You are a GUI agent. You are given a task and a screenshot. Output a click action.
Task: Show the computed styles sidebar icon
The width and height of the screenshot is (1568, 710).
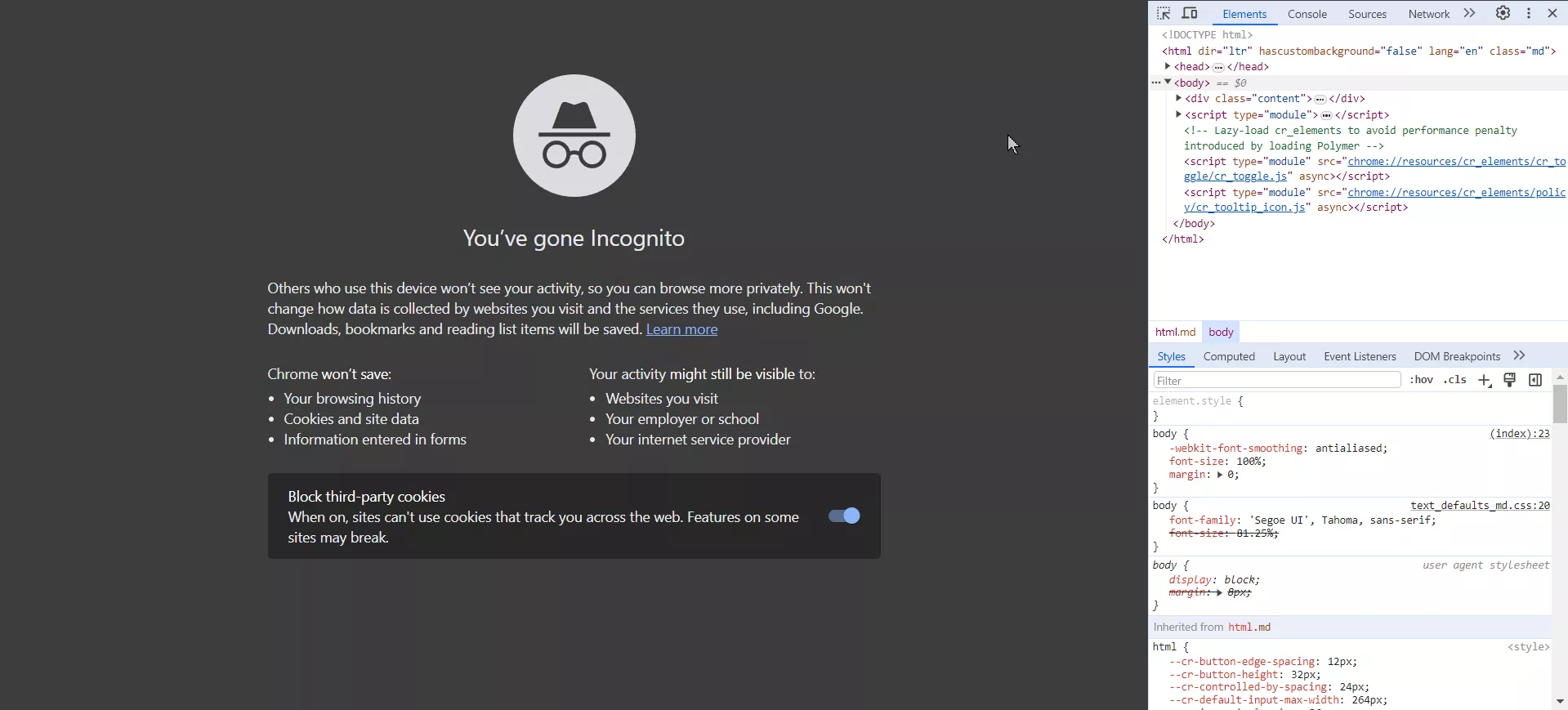(1535, 380)
